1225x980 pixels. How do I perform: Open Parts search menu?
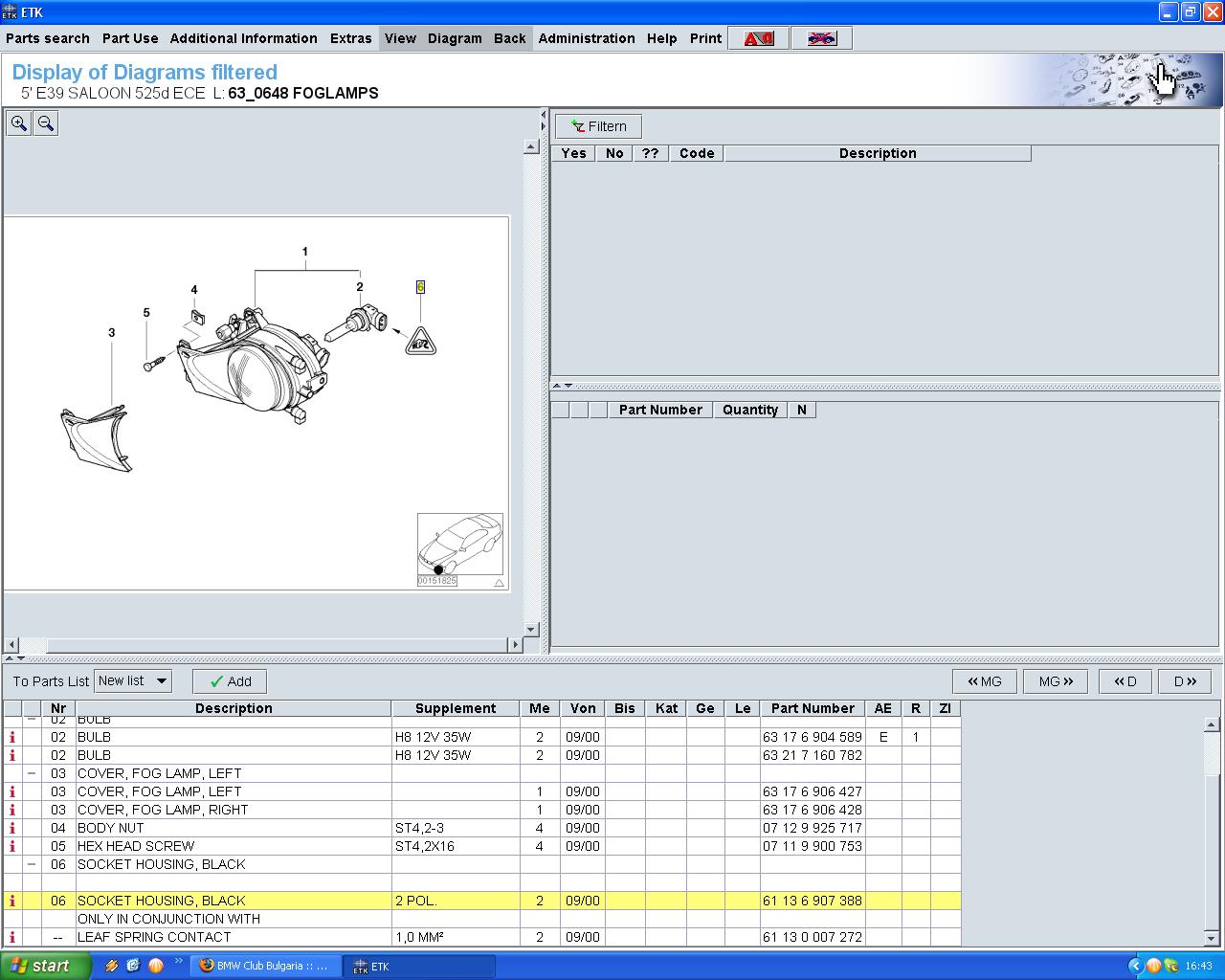48,38
